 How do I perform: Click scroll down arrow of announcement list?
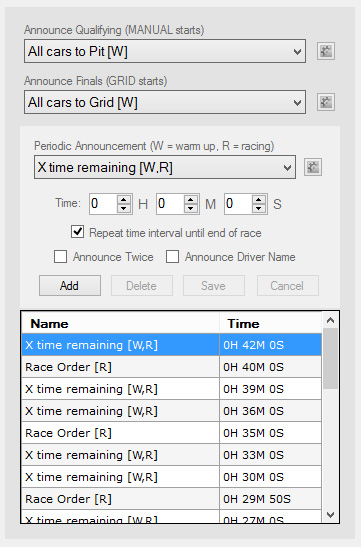coord(330,515)
